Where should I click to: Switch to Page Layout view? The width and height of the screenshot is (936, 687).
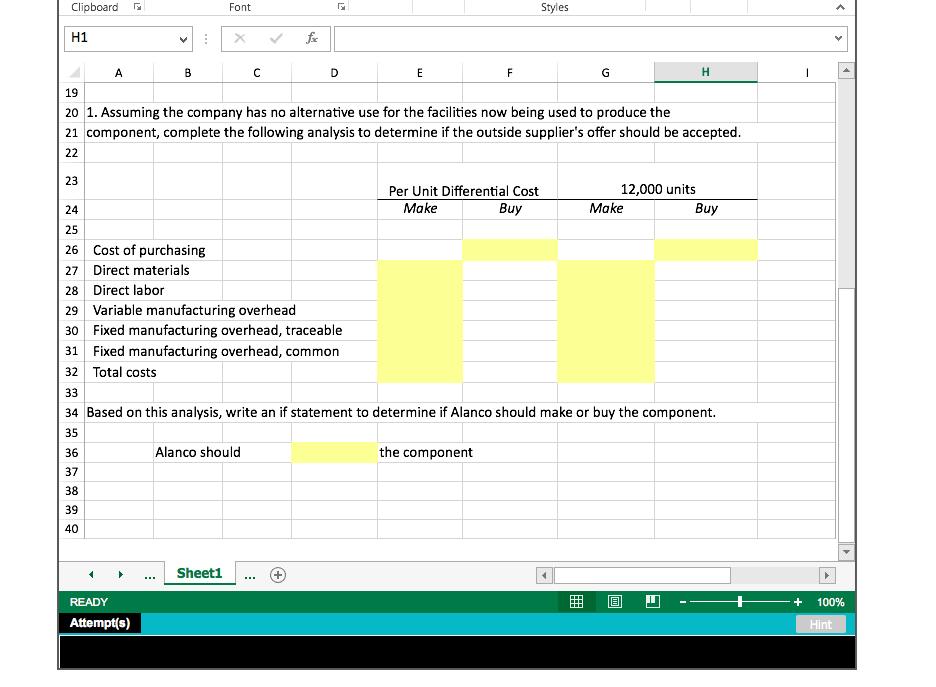[614, 601]
